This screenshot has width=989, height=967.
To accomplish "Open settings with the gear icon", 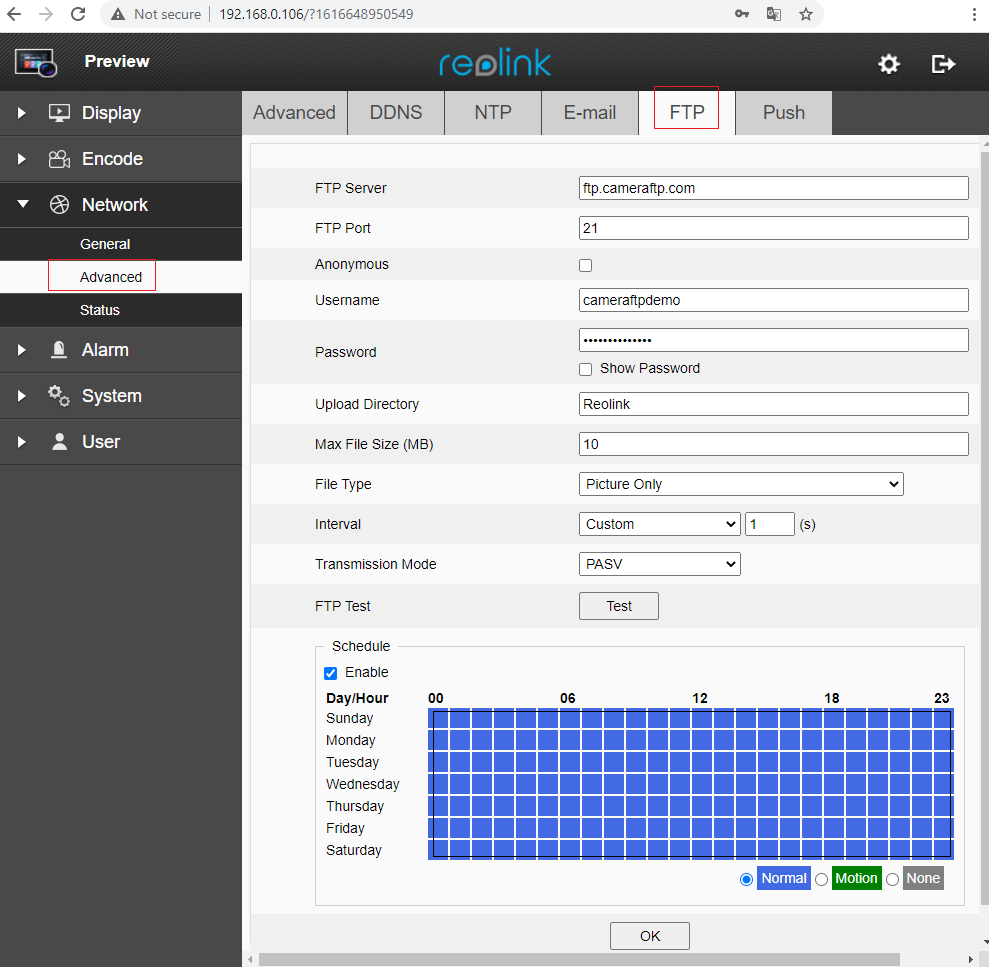I will (888, 64).
